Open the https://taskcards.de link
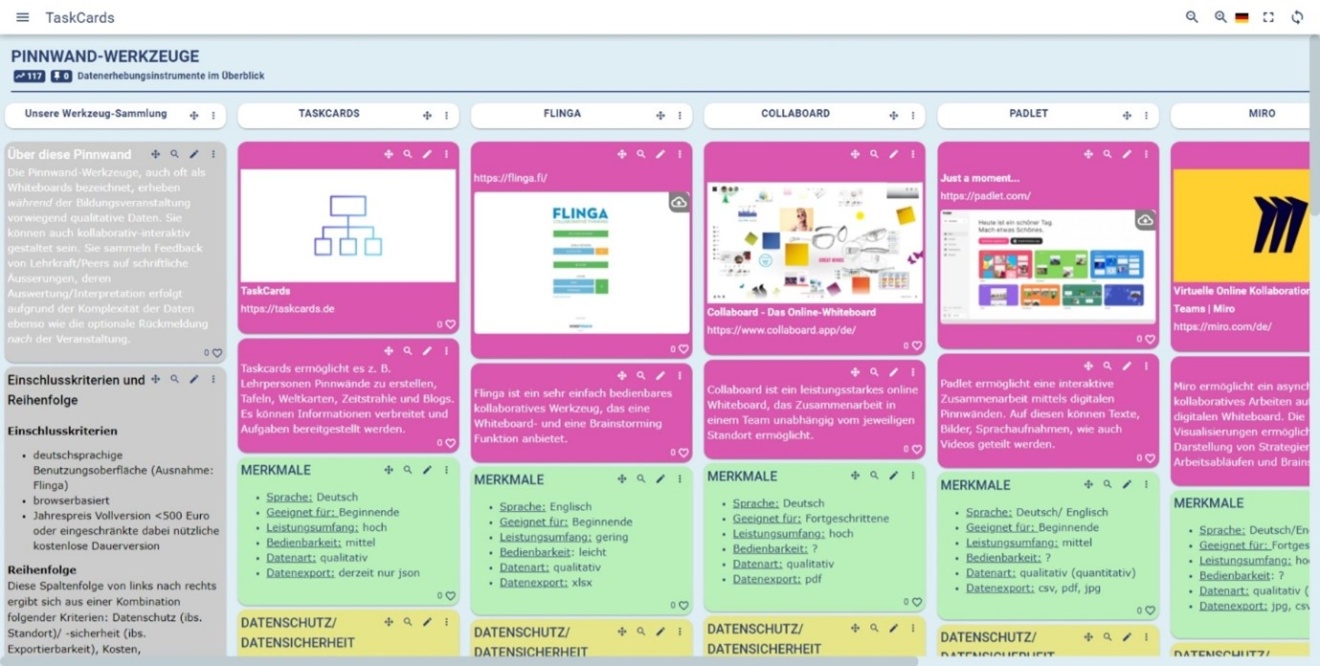This screenshot has height=666, width=1320. [x=287, y=309]
